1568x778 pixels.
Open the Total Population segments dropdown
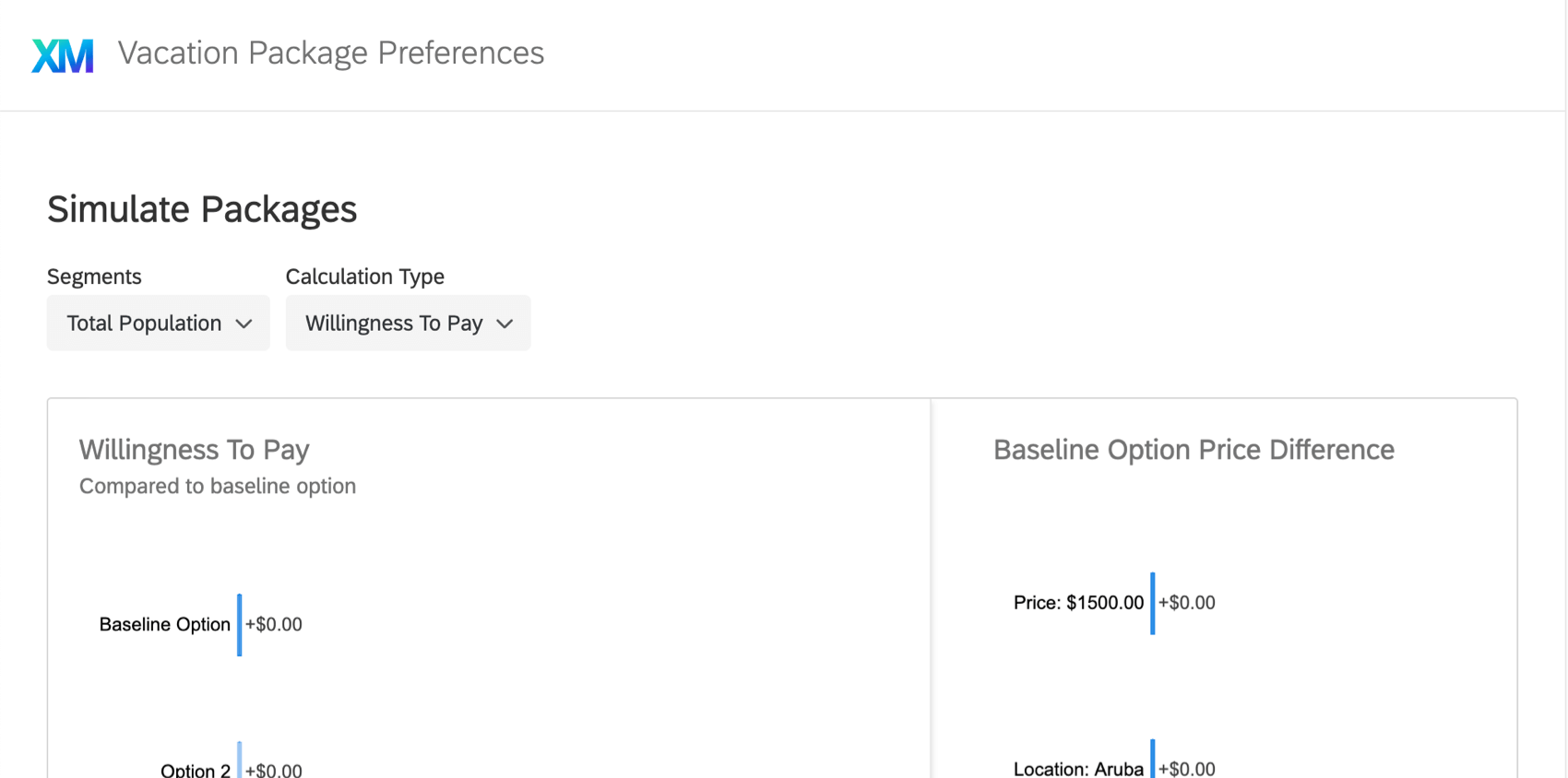[158, 323]
